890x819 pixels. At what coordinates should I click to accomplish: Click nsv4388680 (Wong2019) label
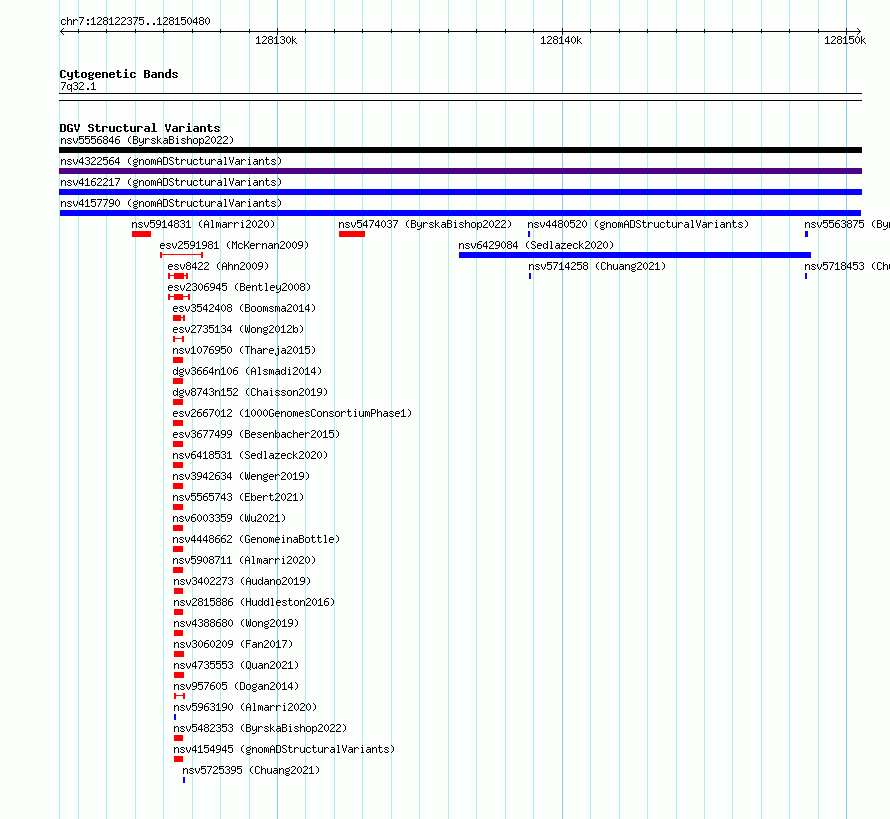[236, 623]
